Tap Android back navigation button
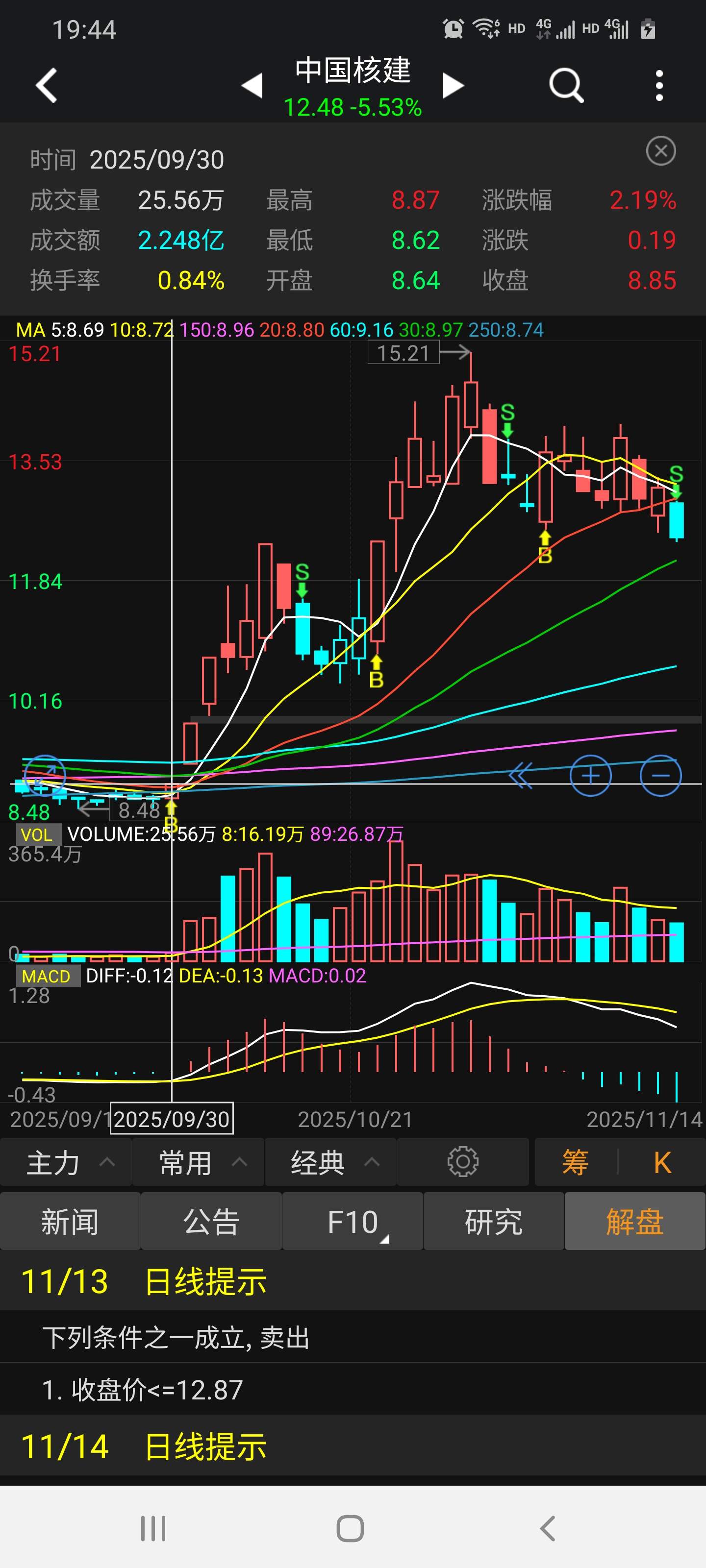Viewport: 706px width, 1568px height. 548,1528
